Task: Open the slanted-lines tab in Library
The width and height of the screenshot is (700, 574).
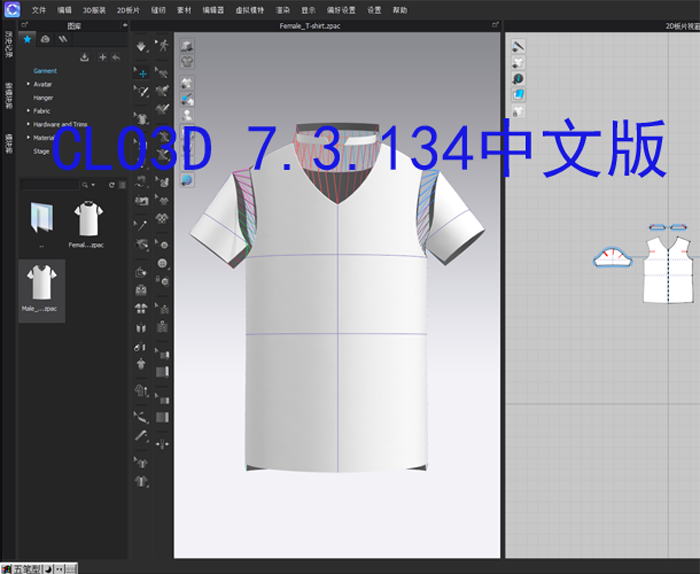Action: (63, 39)
